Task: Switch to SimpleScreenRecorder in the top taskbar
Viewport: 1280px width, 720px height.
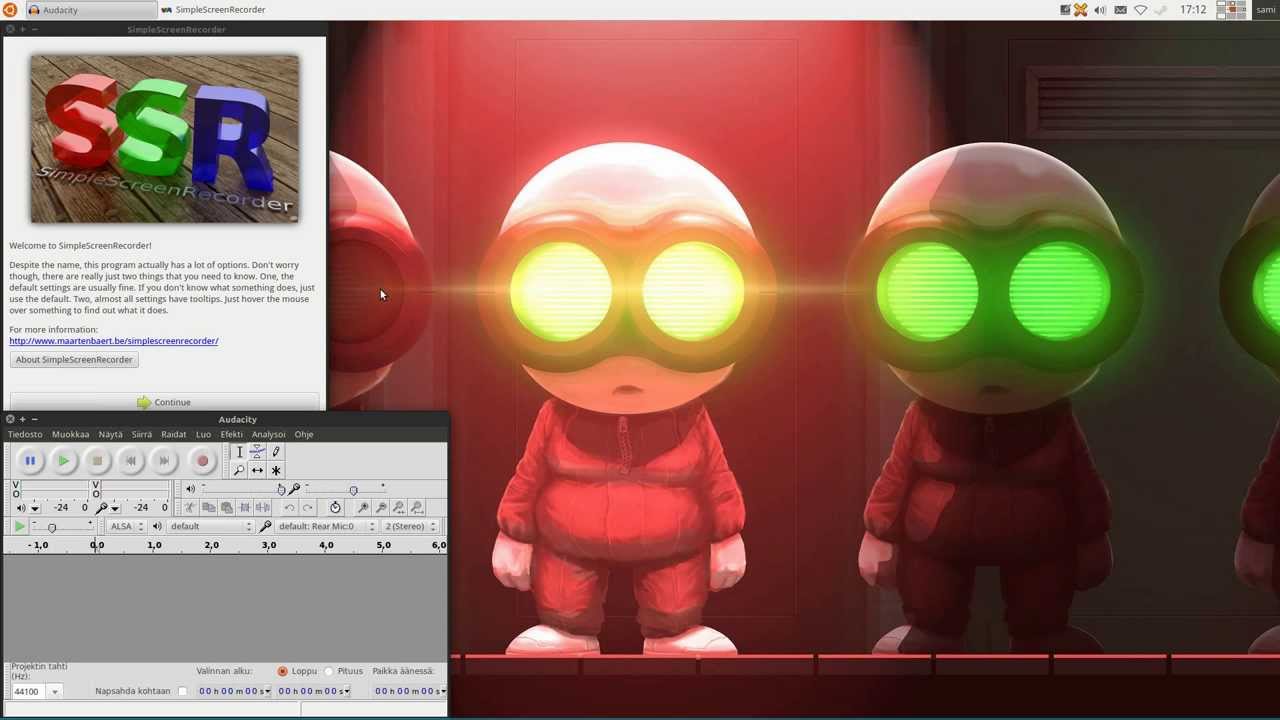Action: (x=214, y=10)
